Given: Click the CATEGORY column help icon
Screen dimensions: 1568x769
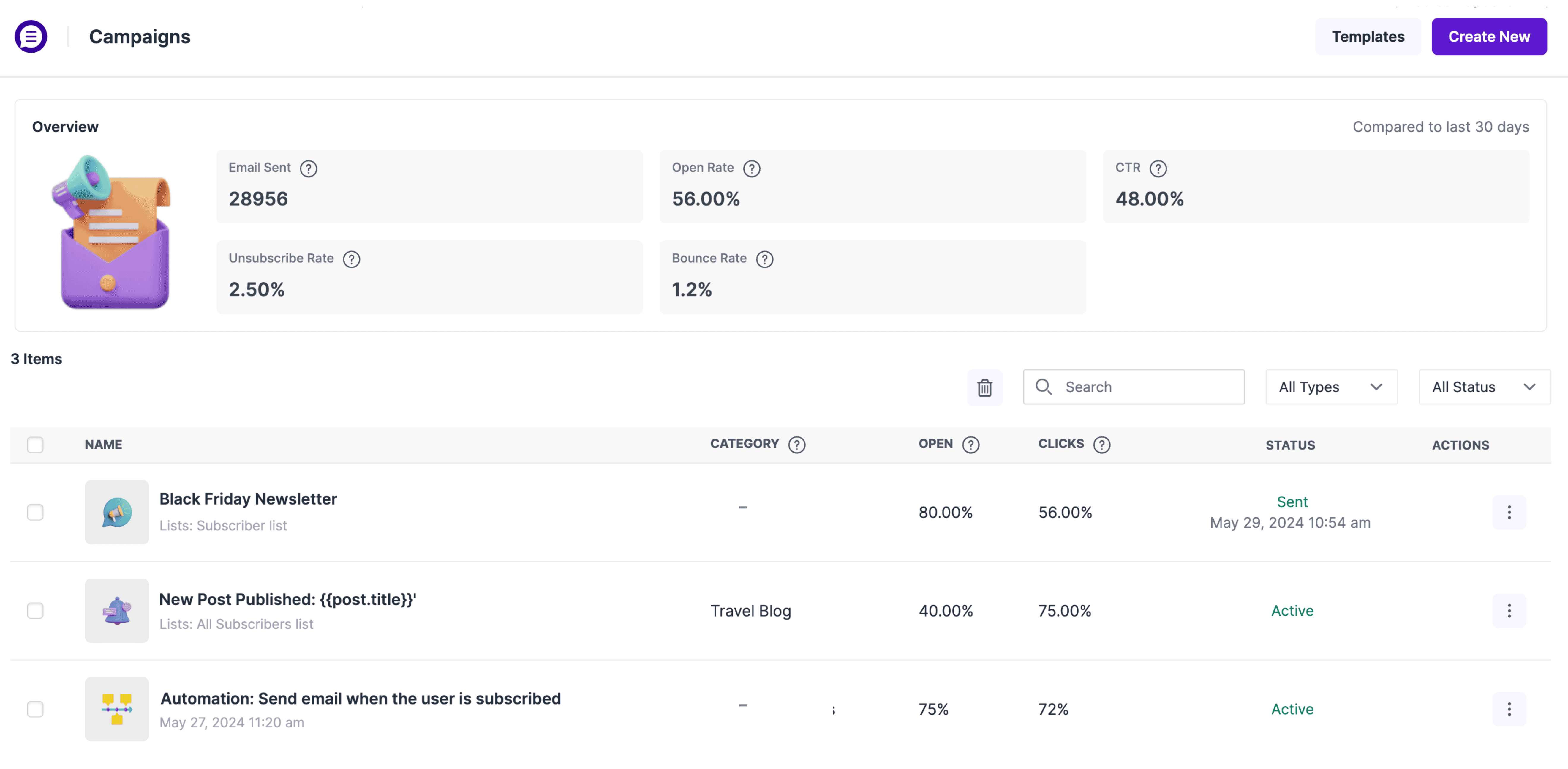Looking at the screenshot, I should [796, 445].
